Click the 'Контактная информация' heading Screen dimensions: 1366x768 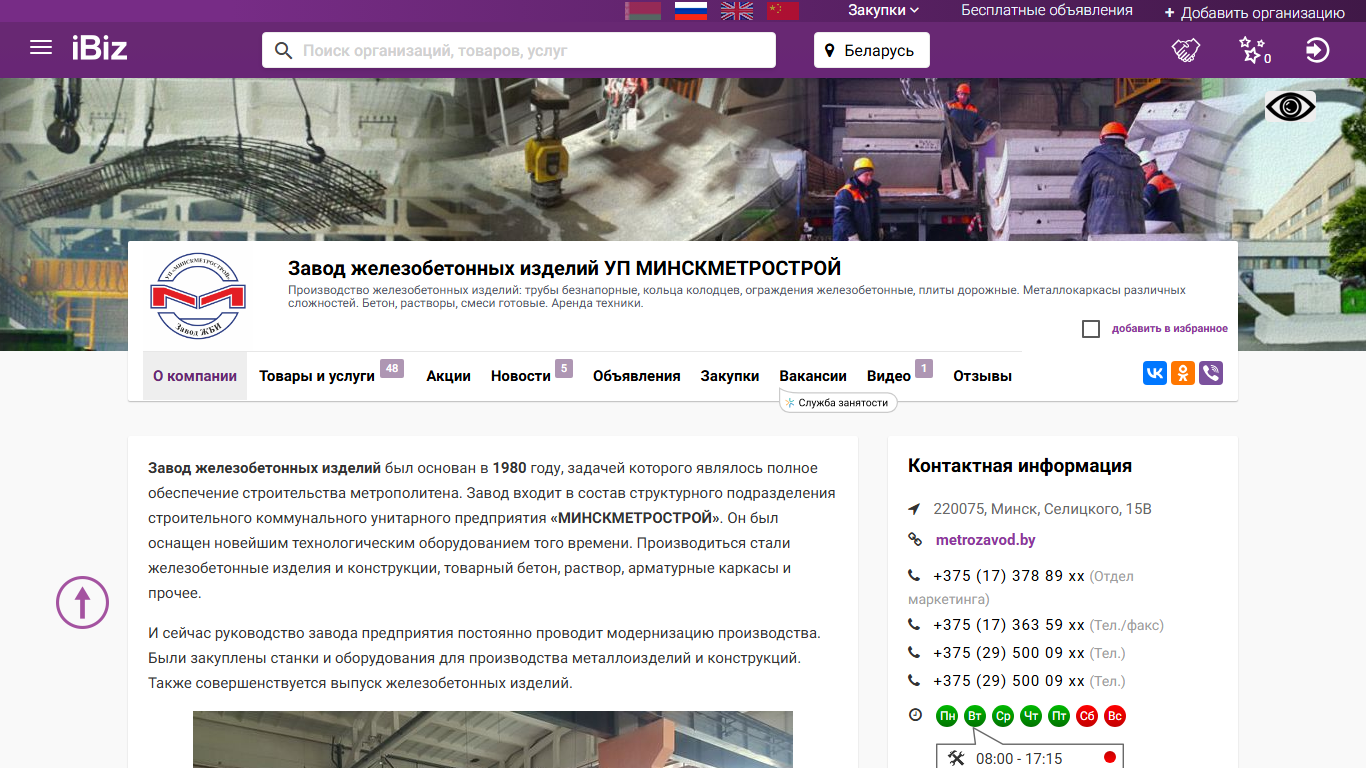pos(1020,466)
